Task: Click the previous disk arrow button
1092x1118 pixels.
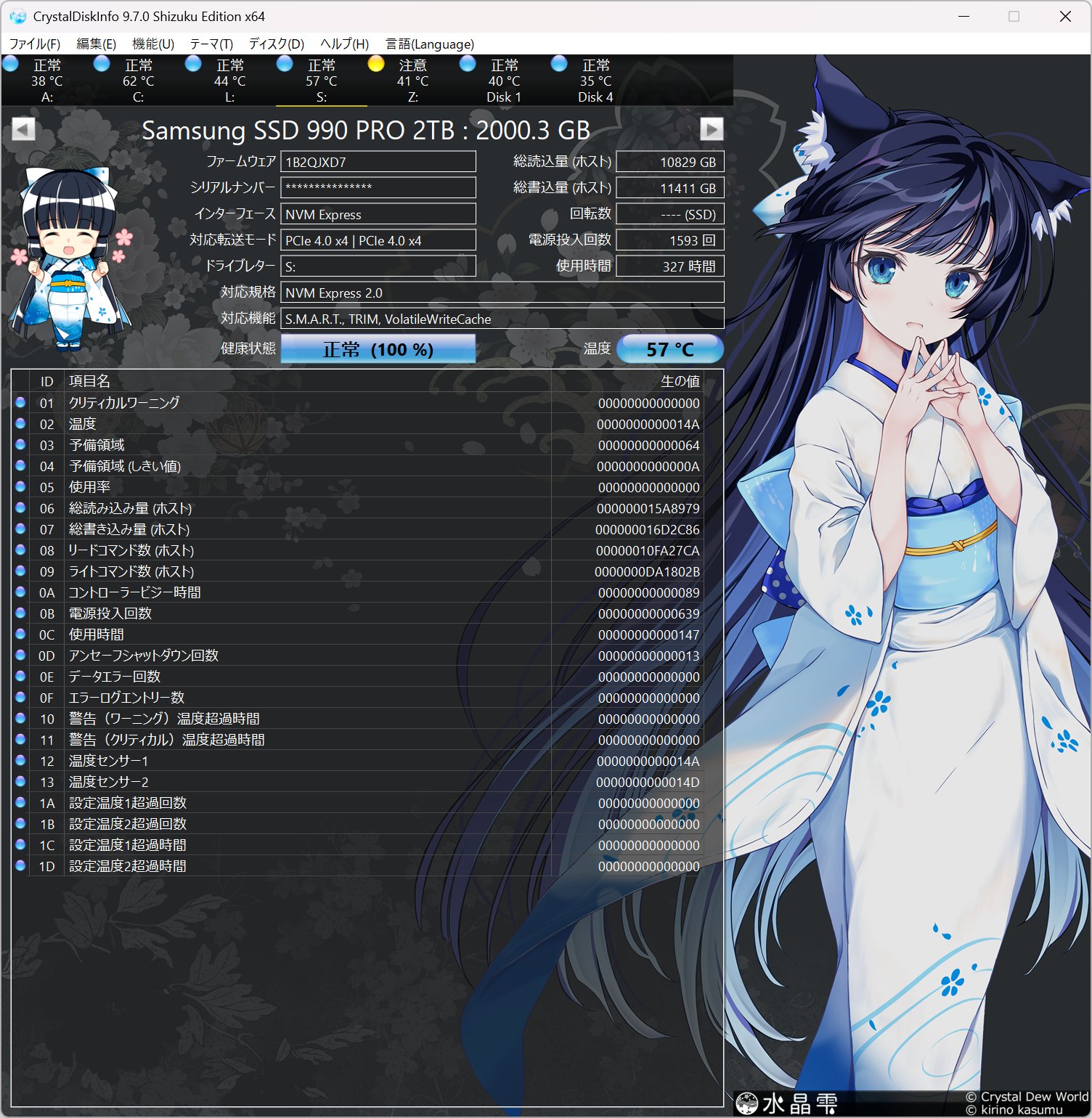Action: coord(23,129)
